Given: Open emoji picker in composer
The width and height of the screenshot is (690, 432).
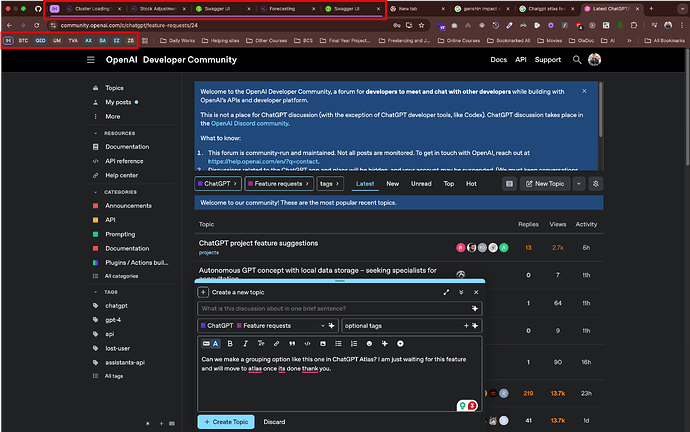Looking at the screenshot, I should tap(369, 344).
